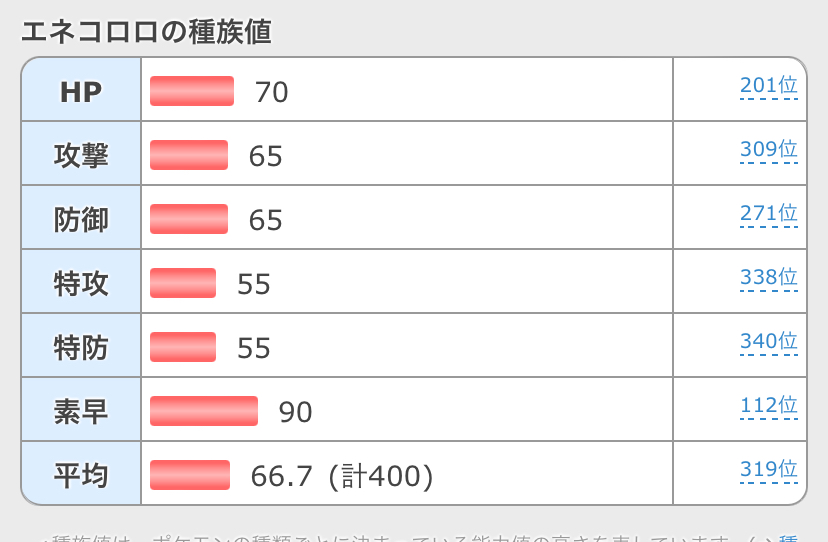Select the long red 素早 stat bar
828x542 pixels.
(204, 411)
